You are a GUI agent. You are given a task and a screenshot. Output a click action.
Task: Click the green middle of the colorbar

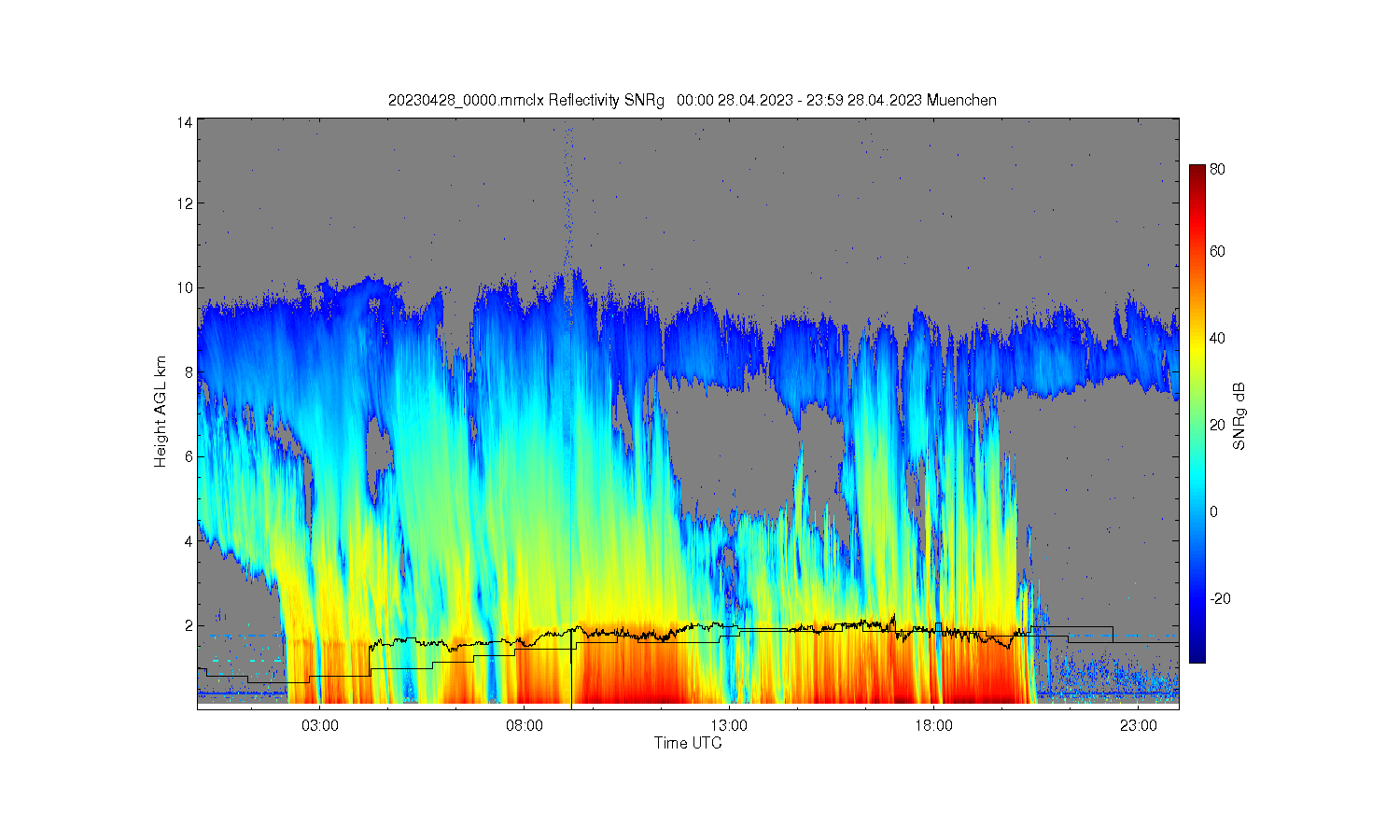pyautogui.click(x=1197, y=413)
